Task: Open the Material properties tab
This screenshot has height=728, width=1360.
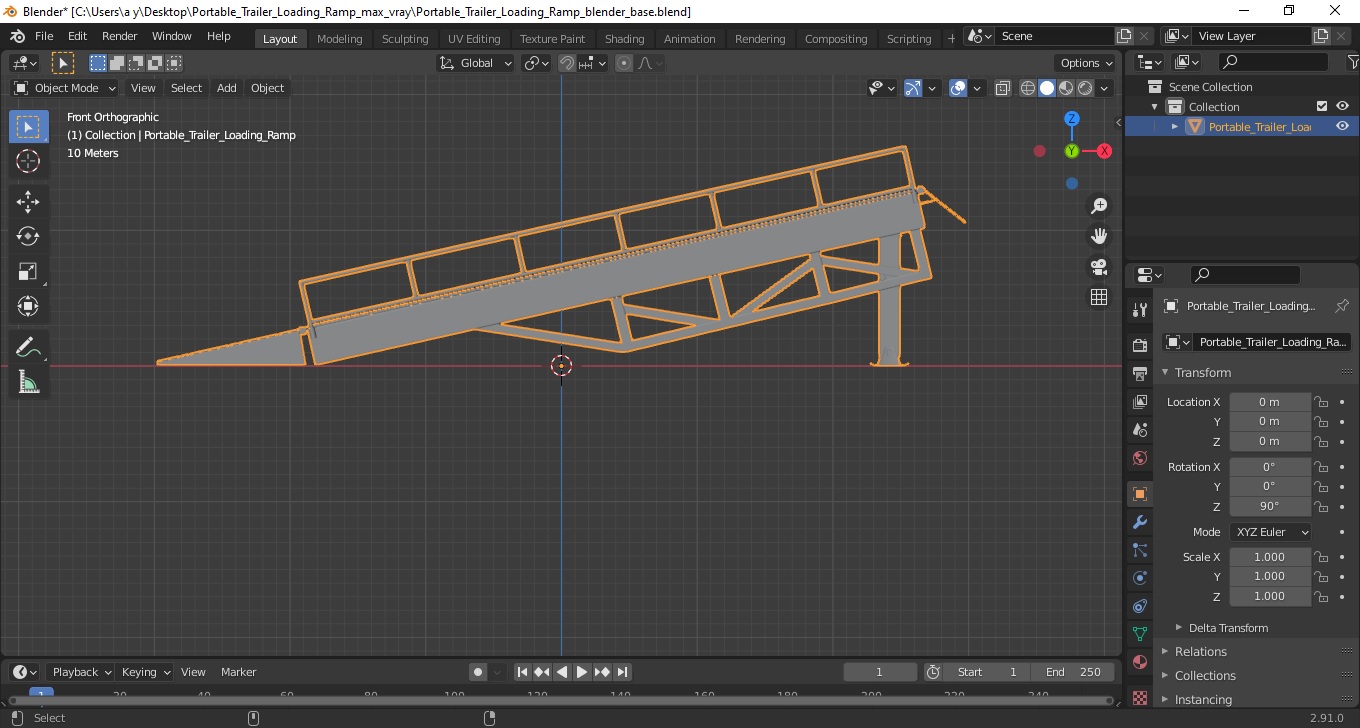Action: [1140, 662]
